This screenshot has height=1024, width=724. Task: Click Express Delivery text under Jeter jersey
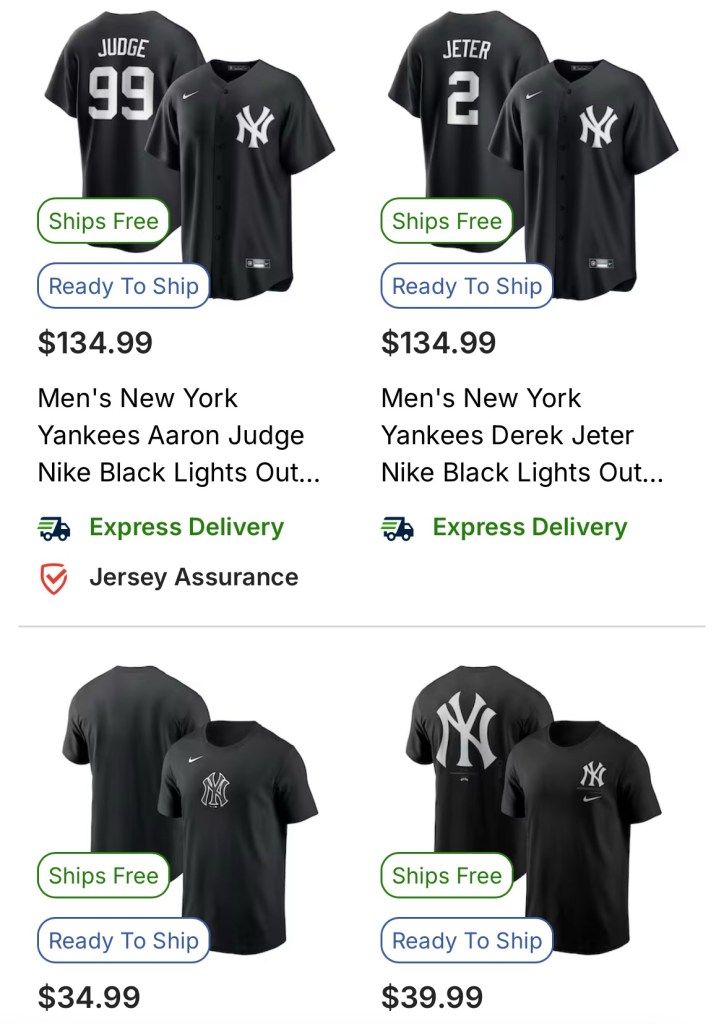(529, 527)
